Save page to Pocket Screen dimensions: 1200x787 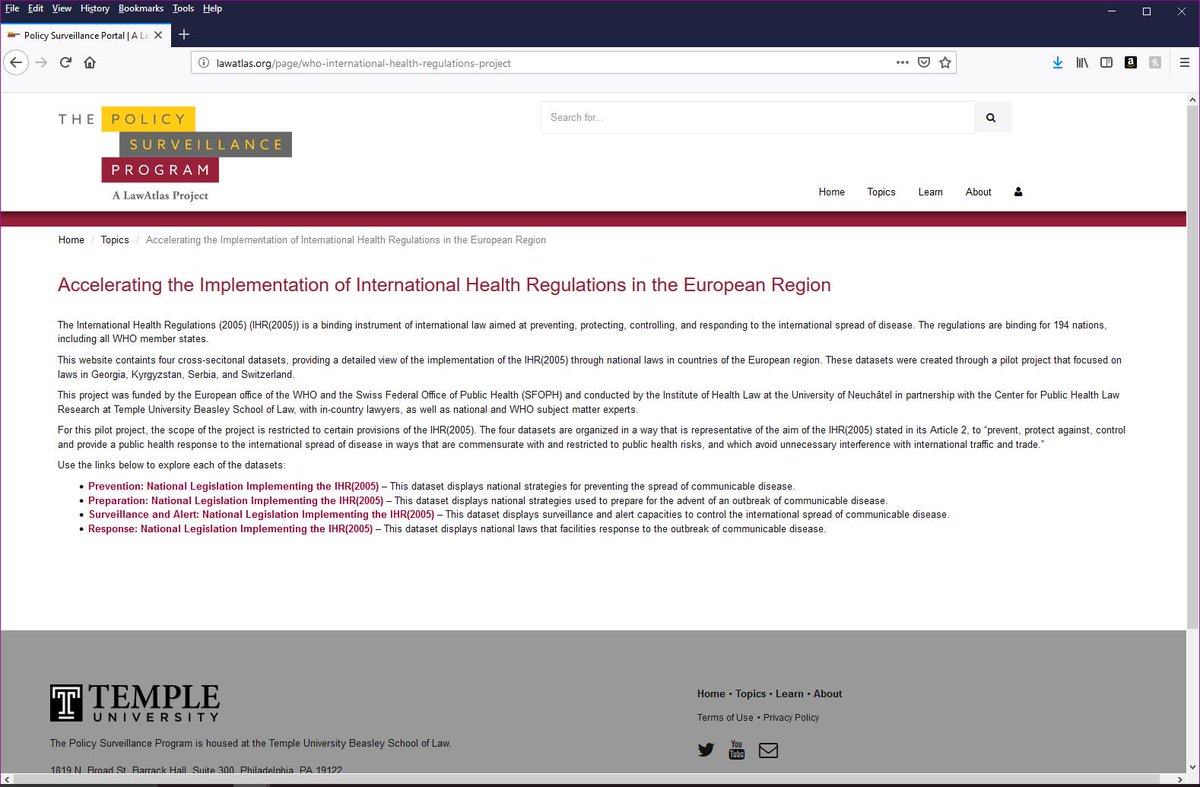[x=924, y=62]
